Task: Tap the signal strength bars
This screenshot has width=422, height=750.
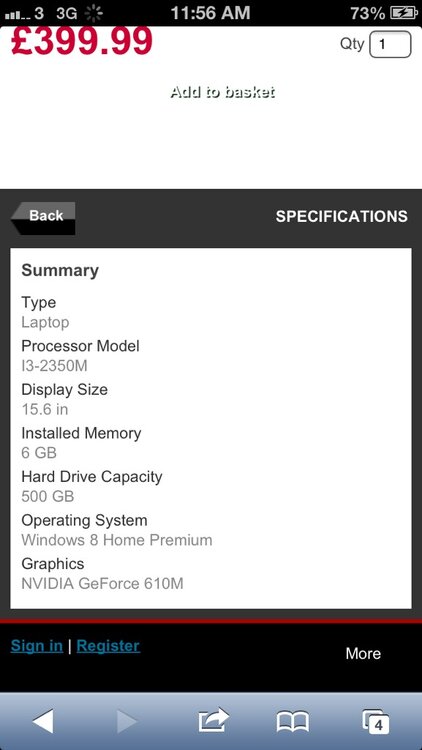Action: pyautogui.click(x=17, y=14)
